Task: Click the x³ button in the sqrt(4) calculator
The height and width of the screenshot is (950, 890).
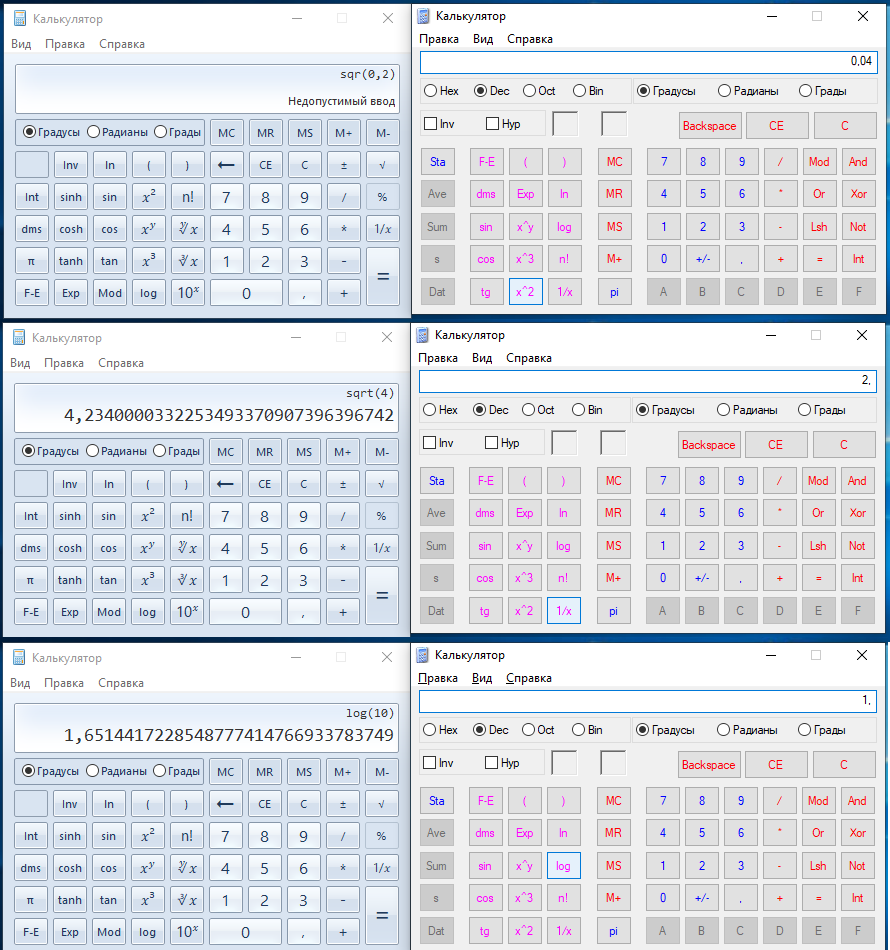Action: click(148, 580)
